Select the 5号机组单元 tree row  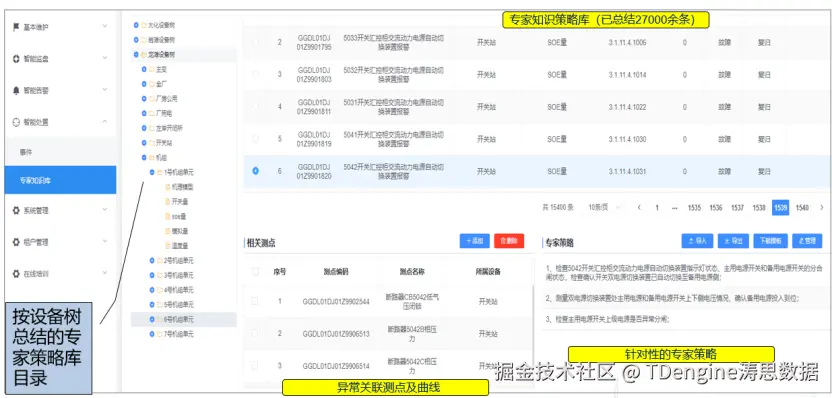point(184,305)
